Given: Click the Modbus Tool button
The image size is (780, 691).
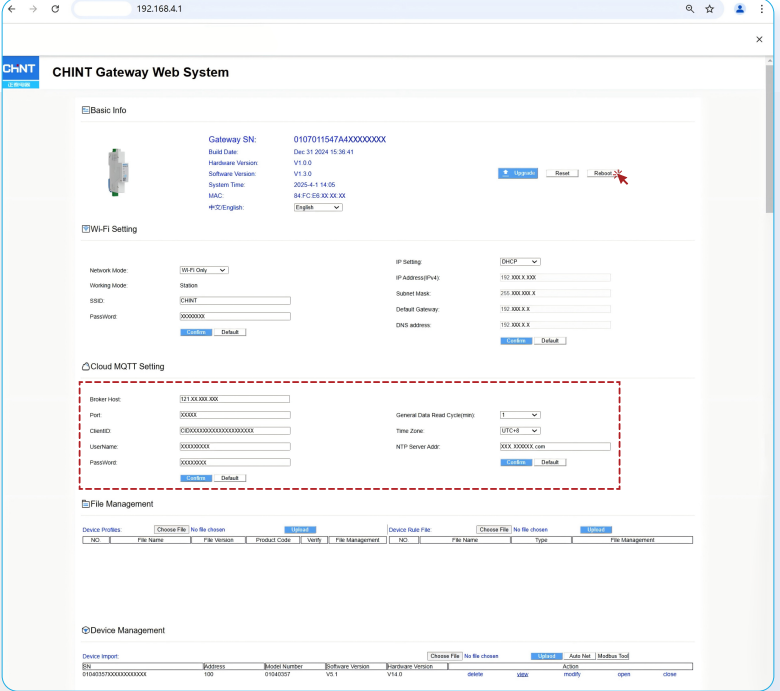Looking at the screenshot, I should [613, 656].
